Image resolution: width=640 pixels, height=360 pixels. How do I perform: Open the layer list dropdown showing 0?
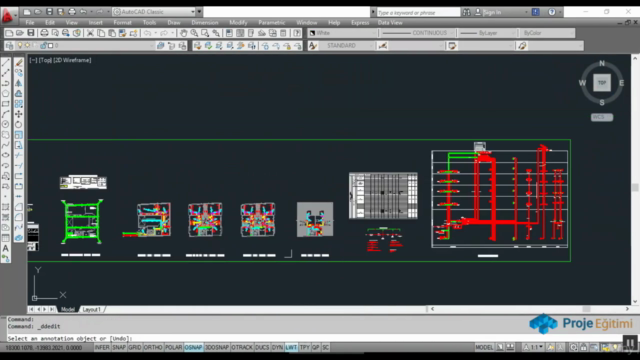pyautogui.click(x=85, y=46)
